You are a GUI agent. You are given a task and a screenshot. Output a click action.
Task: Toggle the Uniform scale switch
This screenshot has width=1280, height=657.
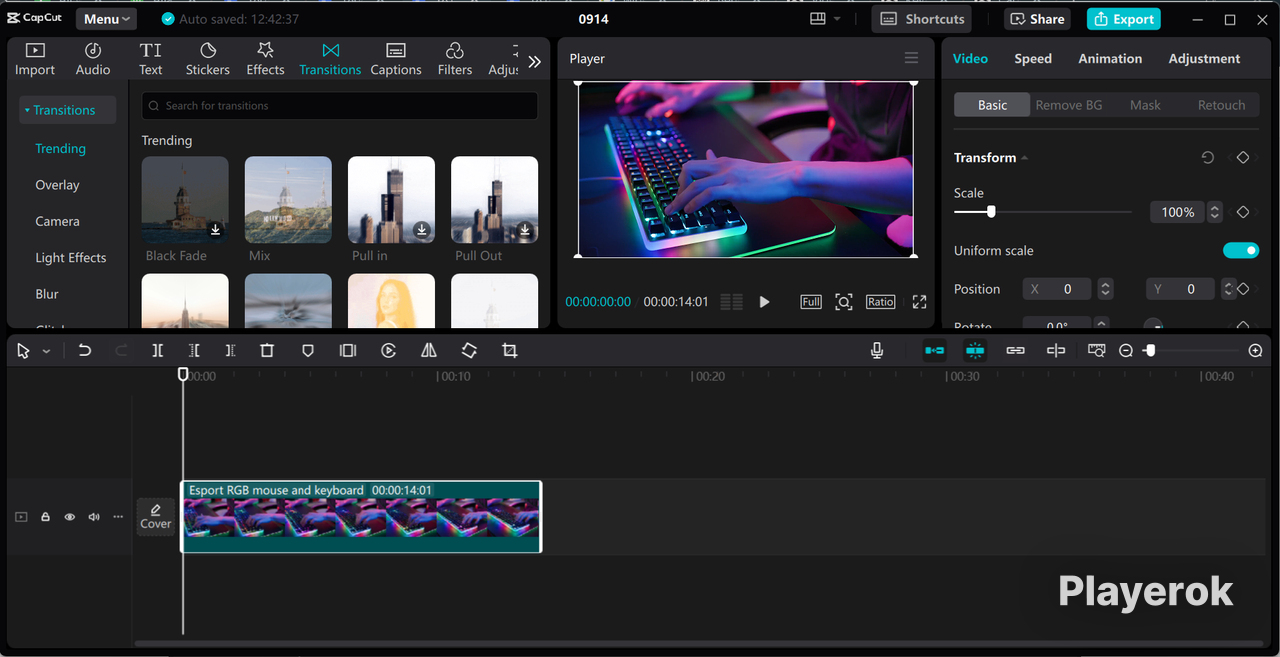point(1241,251)
